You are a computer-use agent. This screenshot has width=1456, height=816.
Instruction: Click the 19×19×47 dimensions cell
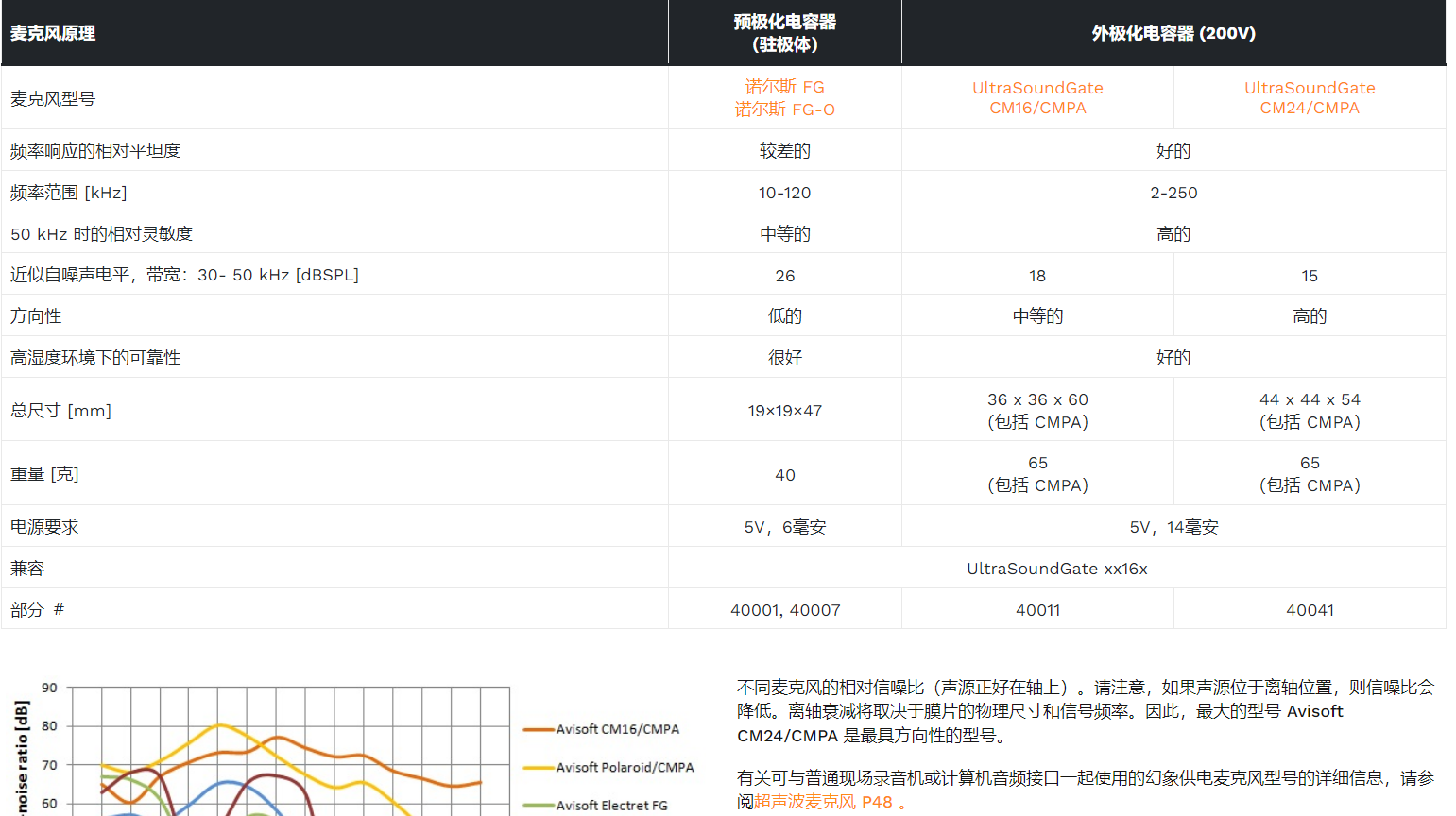click(x=785, y=411)
